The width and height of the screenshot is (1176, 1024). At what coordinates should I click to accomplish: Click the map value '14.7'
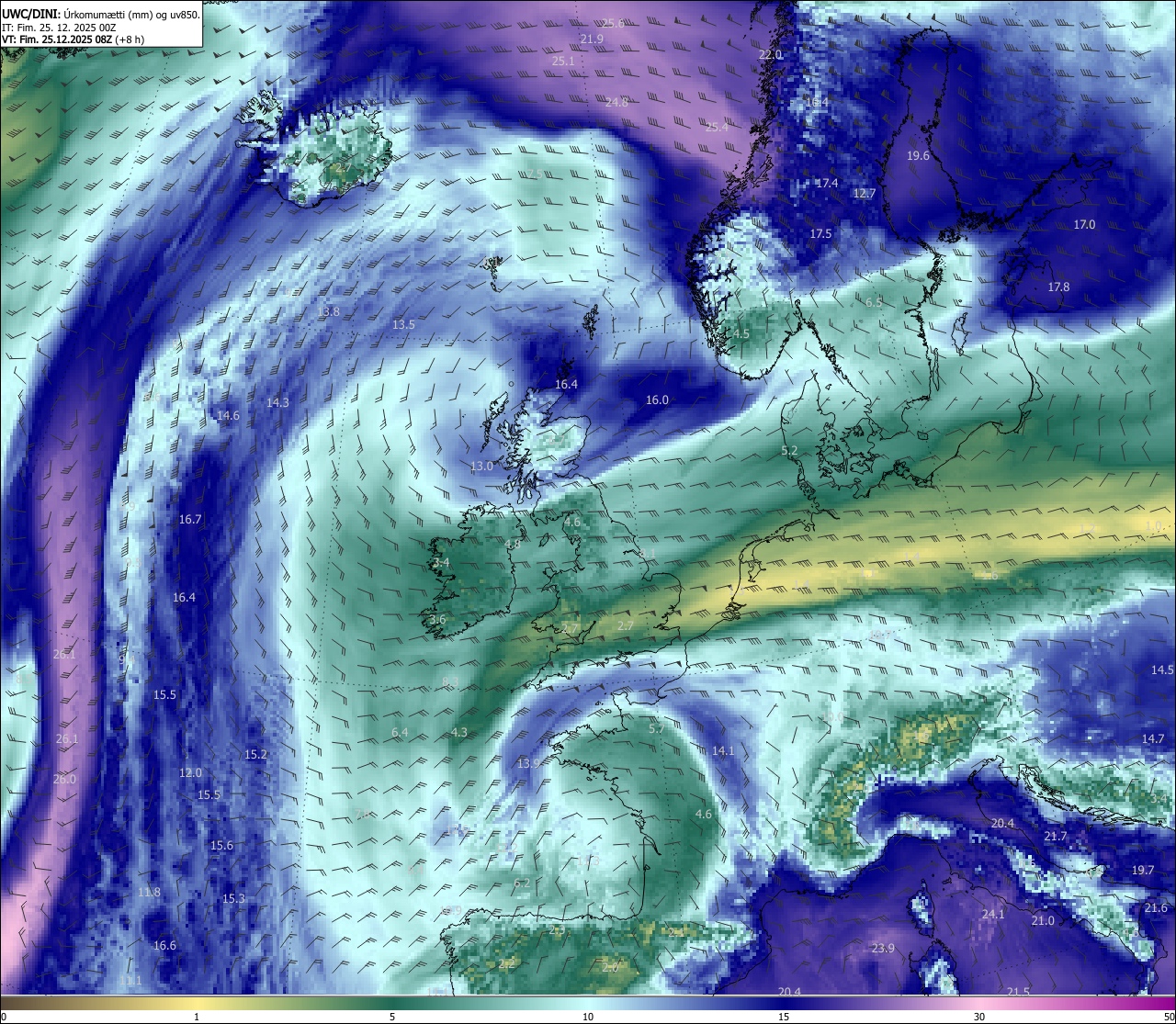(1152, 738)
